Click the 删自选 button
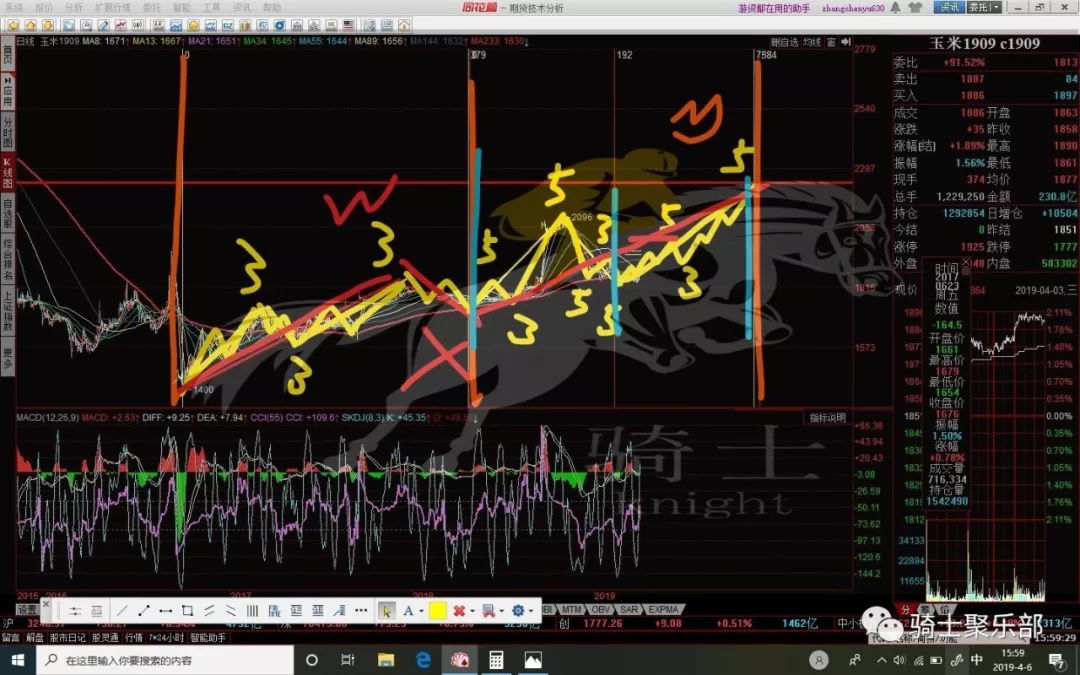The width and height of the screenshot is (1080, 675). tap(785, 42)
